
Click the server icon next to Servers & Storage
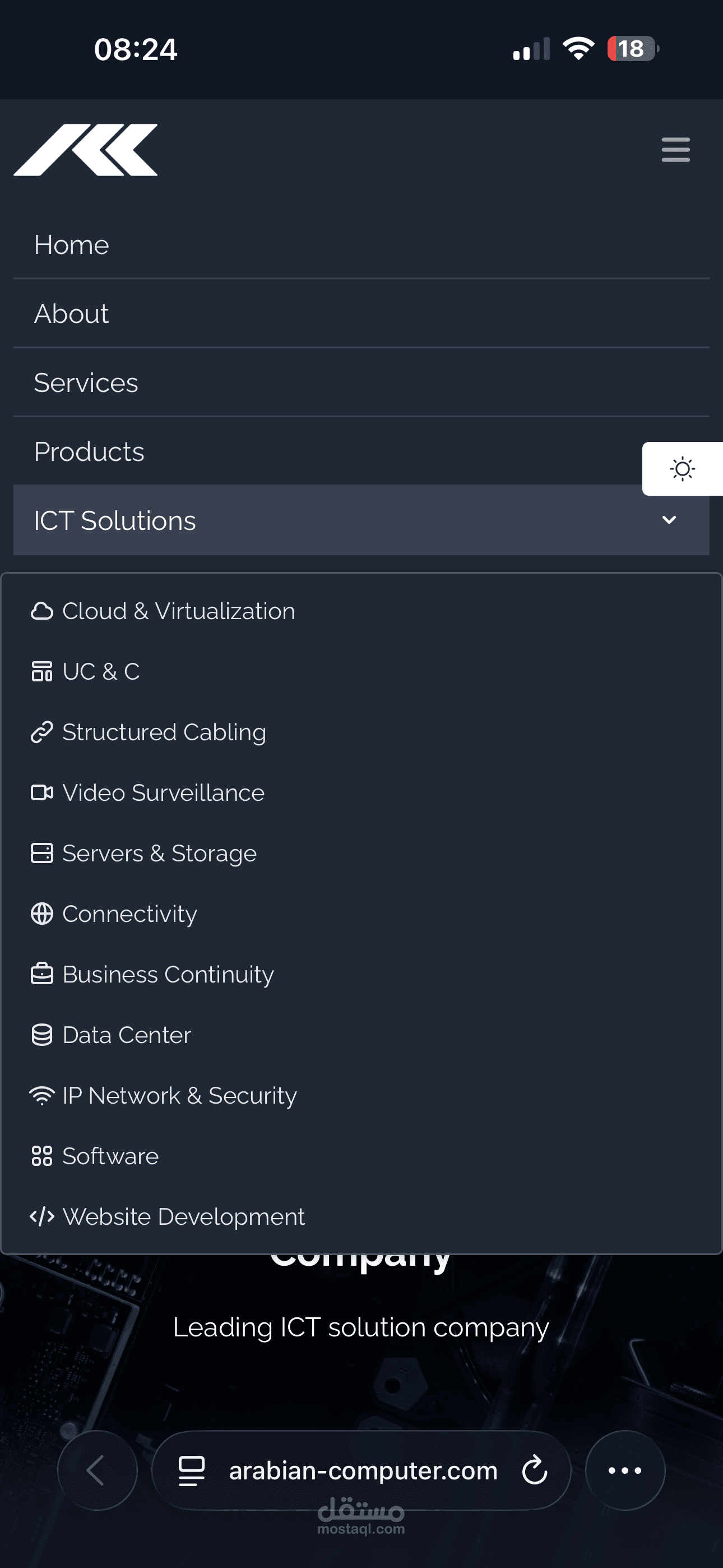41,853
